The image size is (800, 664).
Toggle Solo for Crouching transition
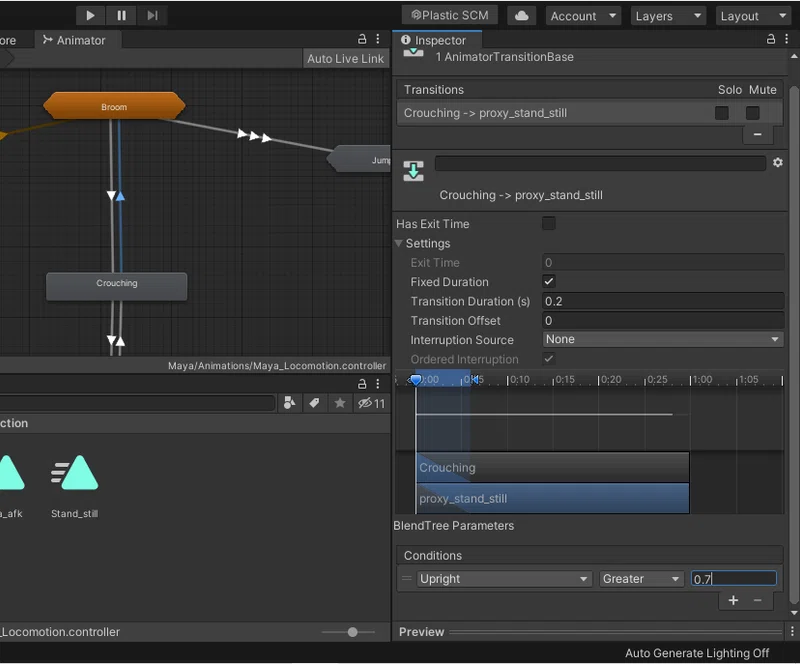click(x=721, y=113)
